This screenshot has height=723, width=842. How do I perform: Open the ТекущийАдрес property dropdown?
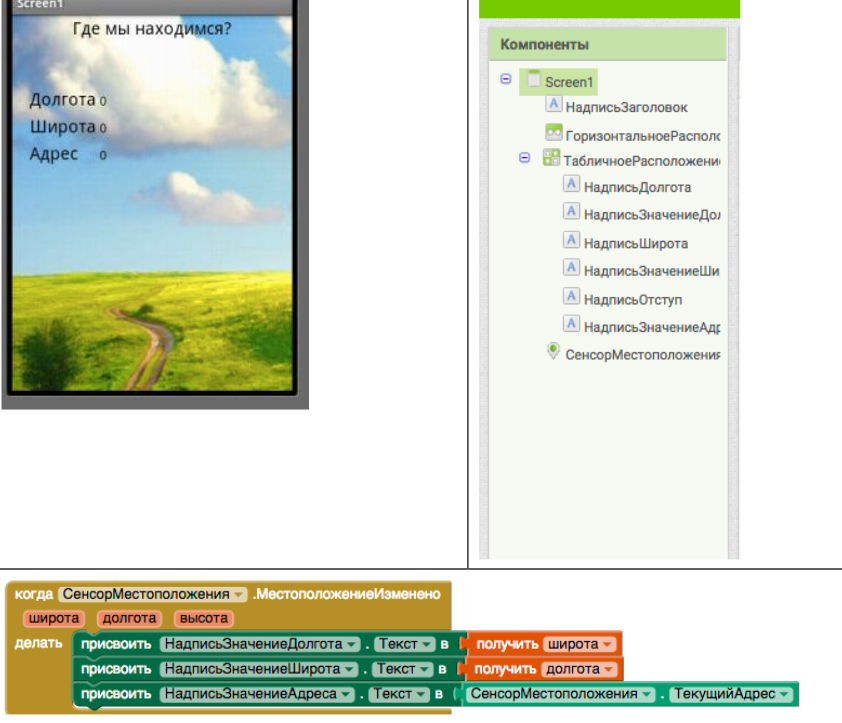pos(731,694)
